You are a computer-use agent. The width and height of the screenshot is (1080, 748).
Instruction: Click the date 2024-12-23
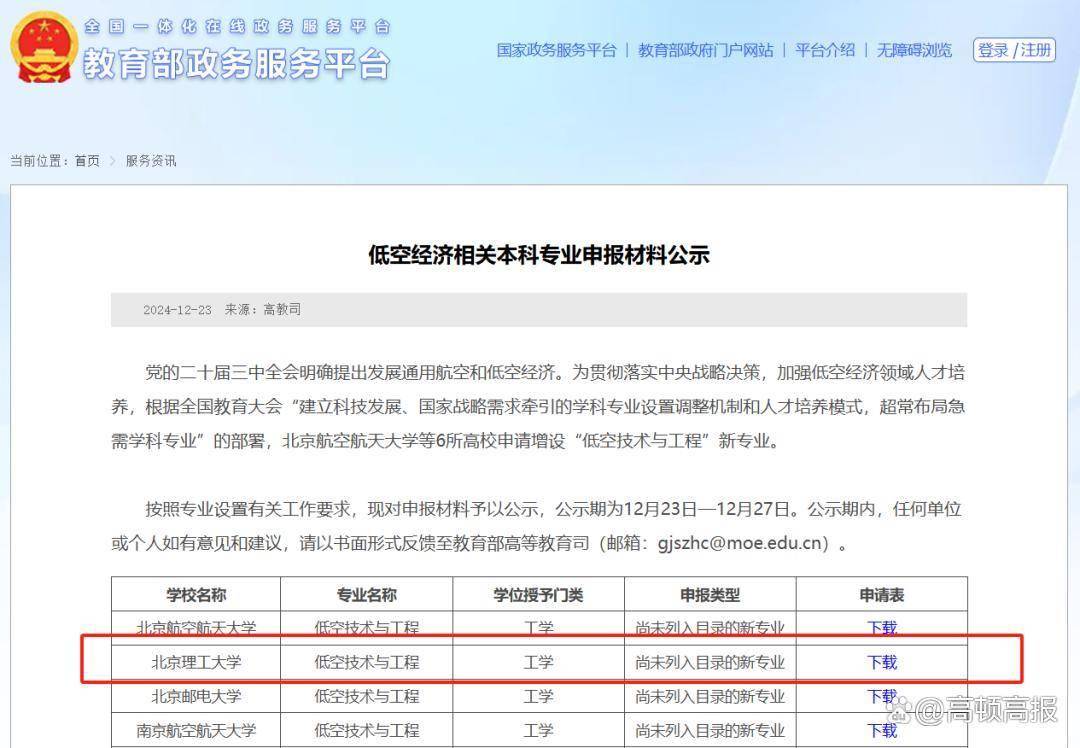click(x=177, y=310)
